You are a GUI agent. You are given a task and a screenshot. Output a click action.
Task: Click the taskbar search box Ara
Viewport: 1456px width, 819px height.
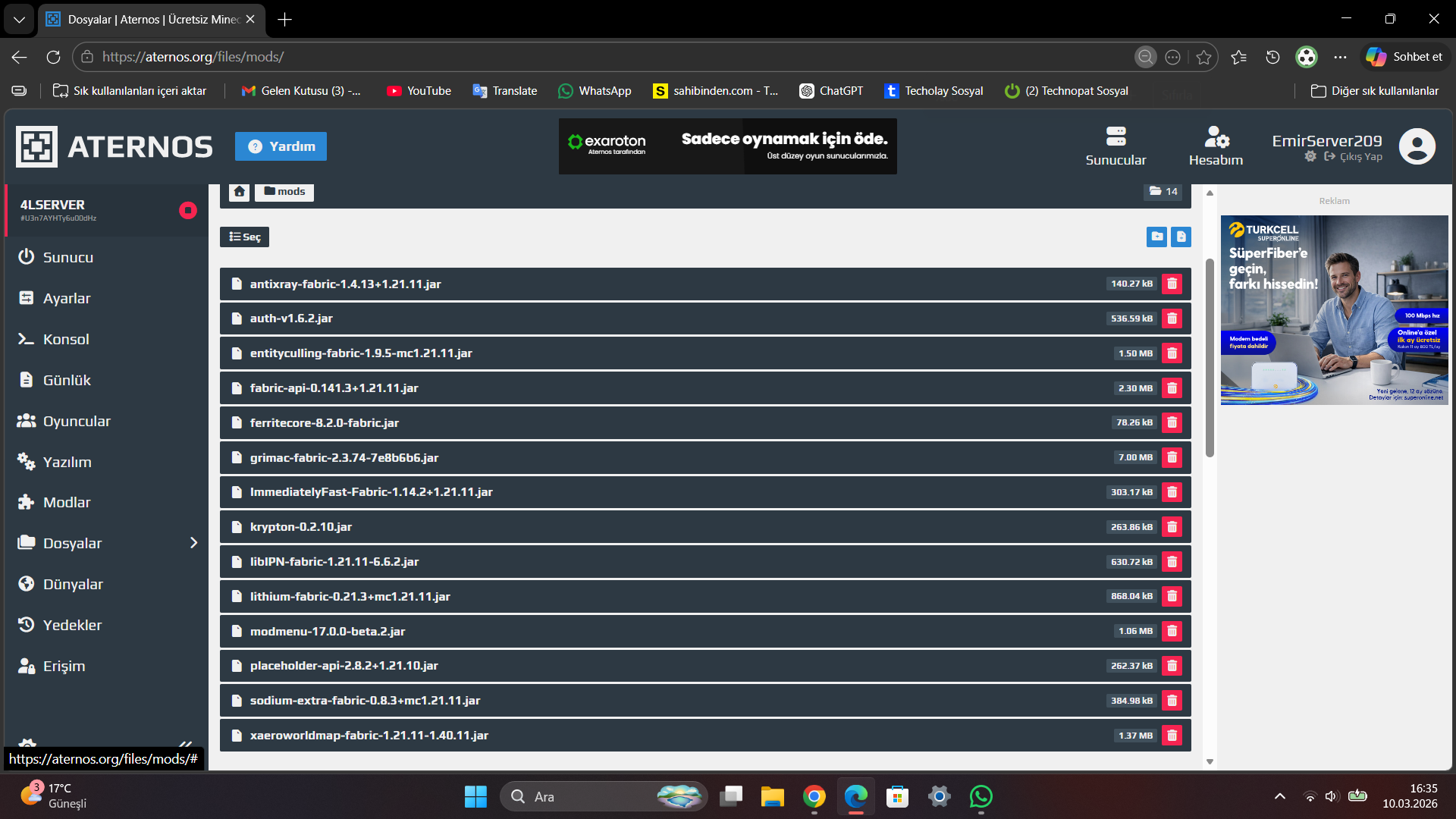[x=604, y=796]
